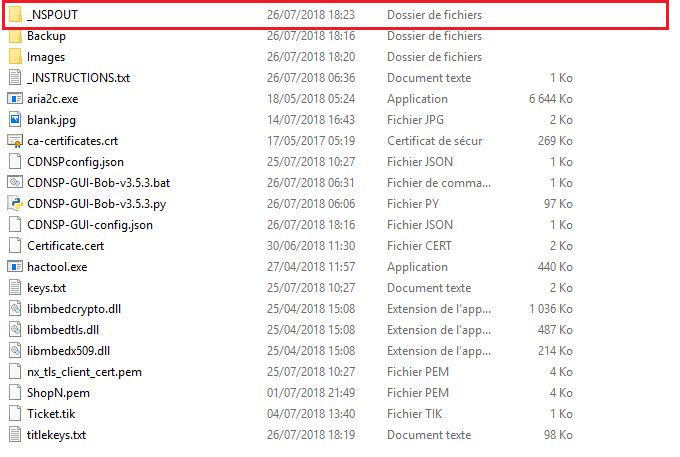
Task: Select the nx_tls_client_cert.pem file icon
Action: 15,372
